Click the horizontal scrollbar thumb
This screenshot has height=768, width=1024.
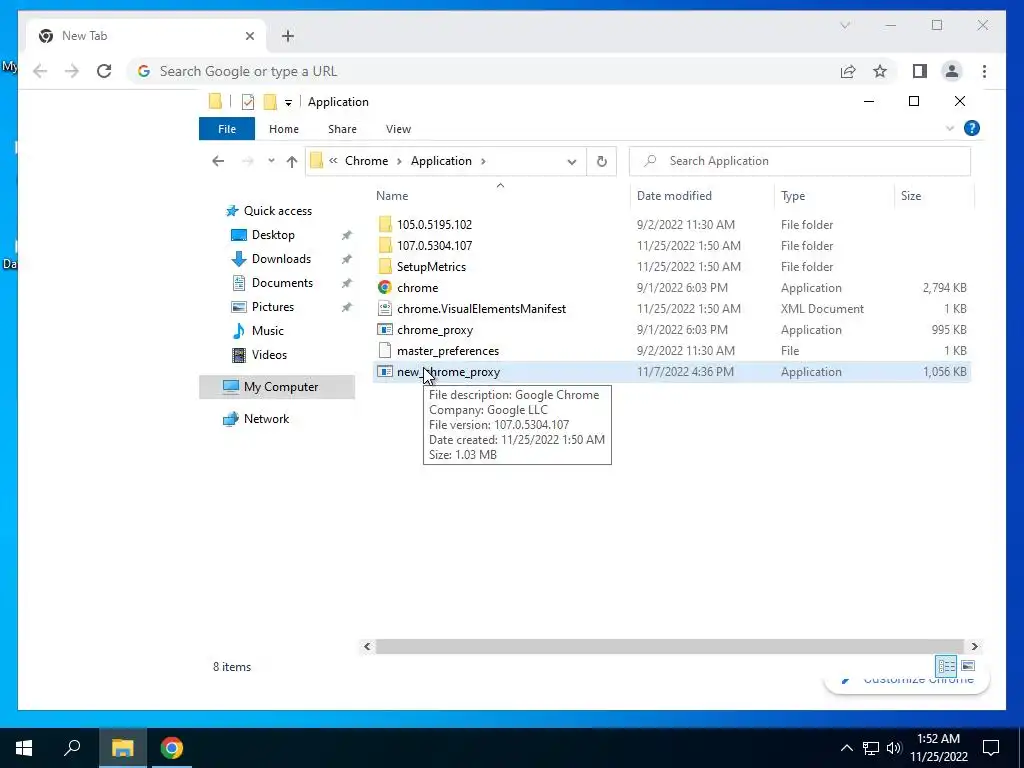669,647
